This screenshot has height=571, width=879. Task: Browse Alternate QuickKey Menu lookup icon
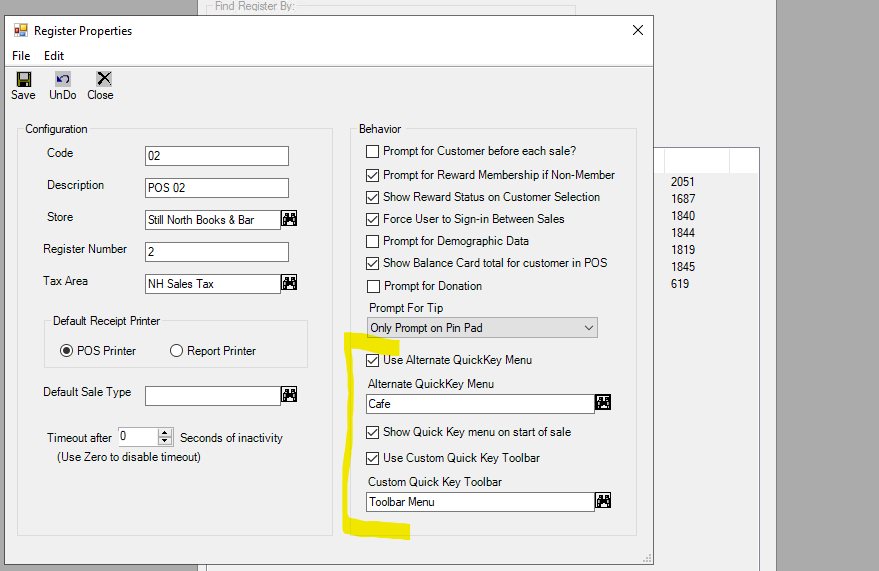603,402
